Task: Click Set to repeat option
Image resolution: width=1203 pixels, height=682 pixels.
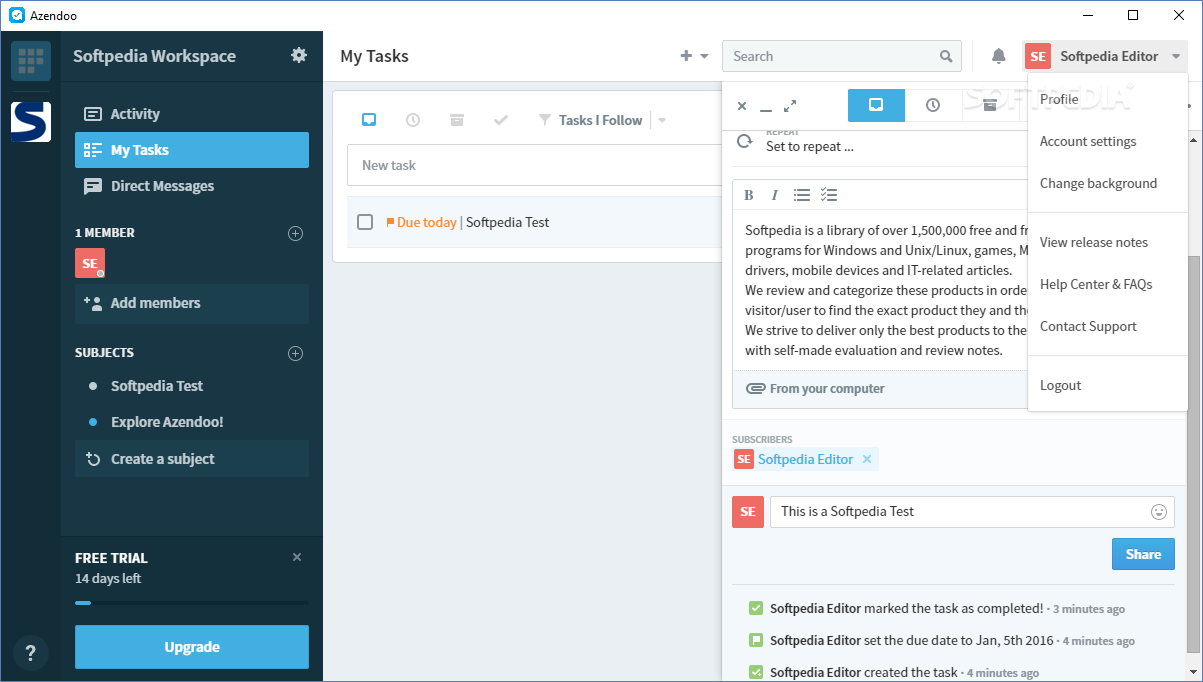Action: (810, 146)
